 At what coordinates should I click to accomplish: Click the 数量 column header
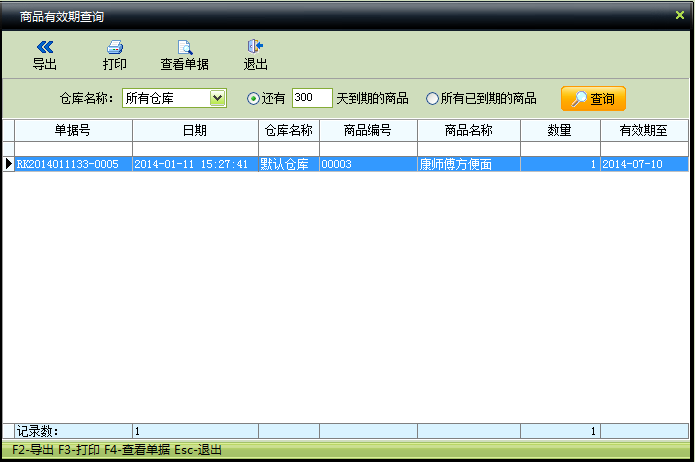560,130
